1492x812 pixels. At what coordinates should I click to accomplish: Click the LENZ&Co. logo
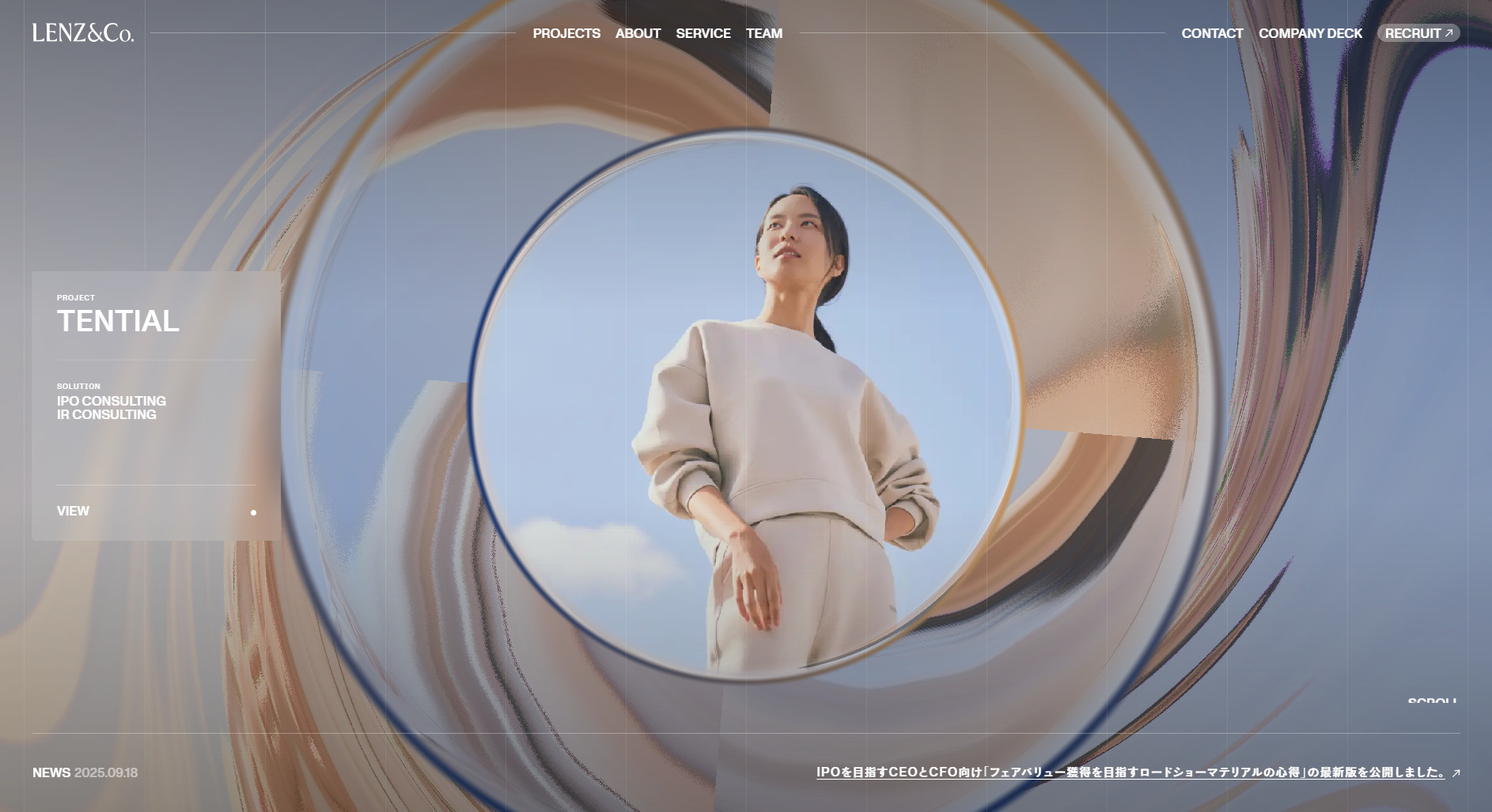pyautogui.click(x=83, y=33)
